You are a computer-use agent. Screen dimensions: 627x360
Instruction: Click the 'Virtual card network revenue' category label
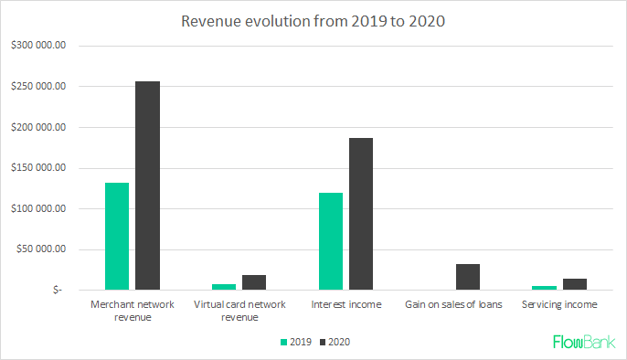tap(240, 311)
